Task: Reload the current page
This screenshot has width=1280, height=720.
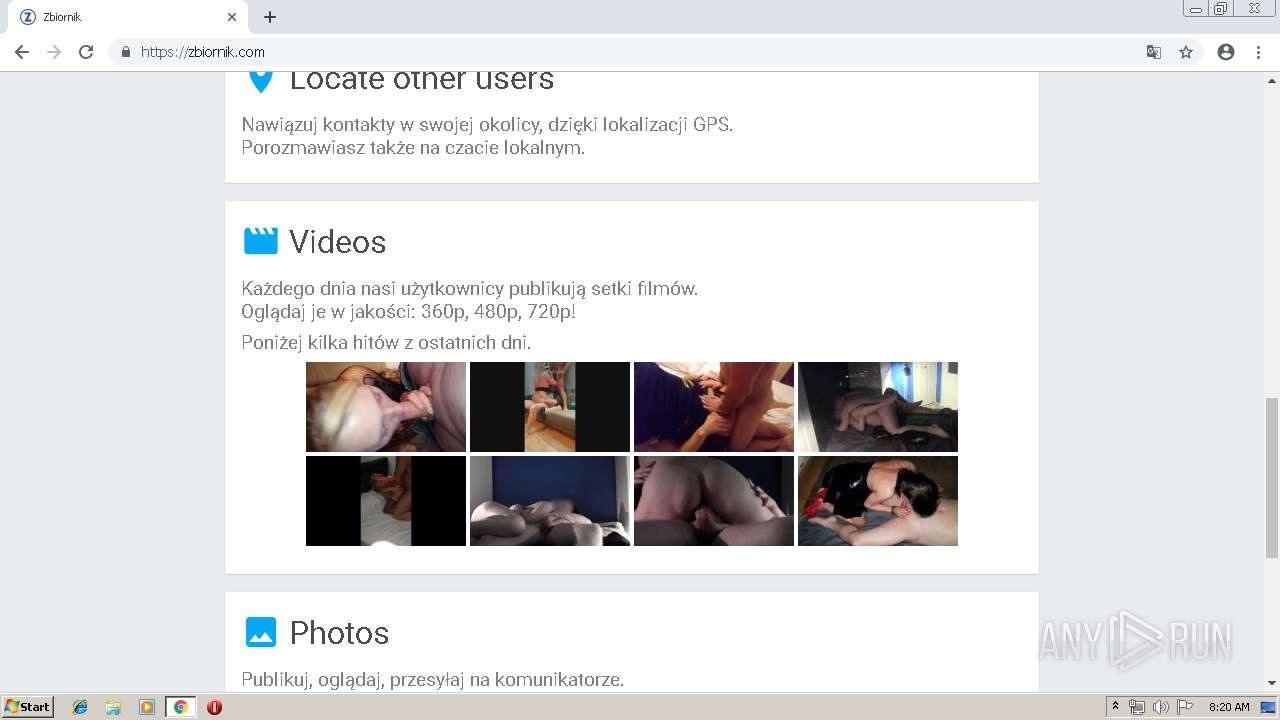Action: point(86,52)
